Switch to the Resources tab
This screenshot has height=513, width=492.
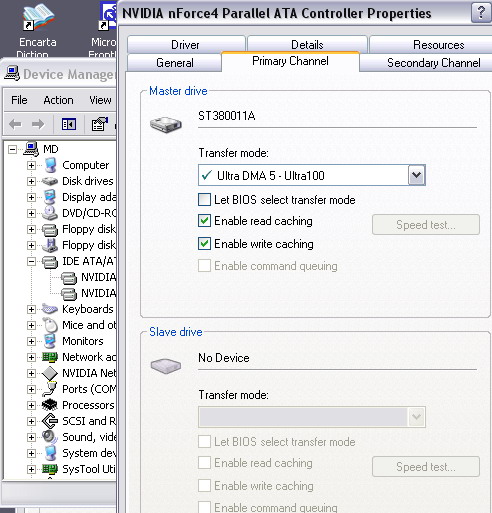pos(432,45)
